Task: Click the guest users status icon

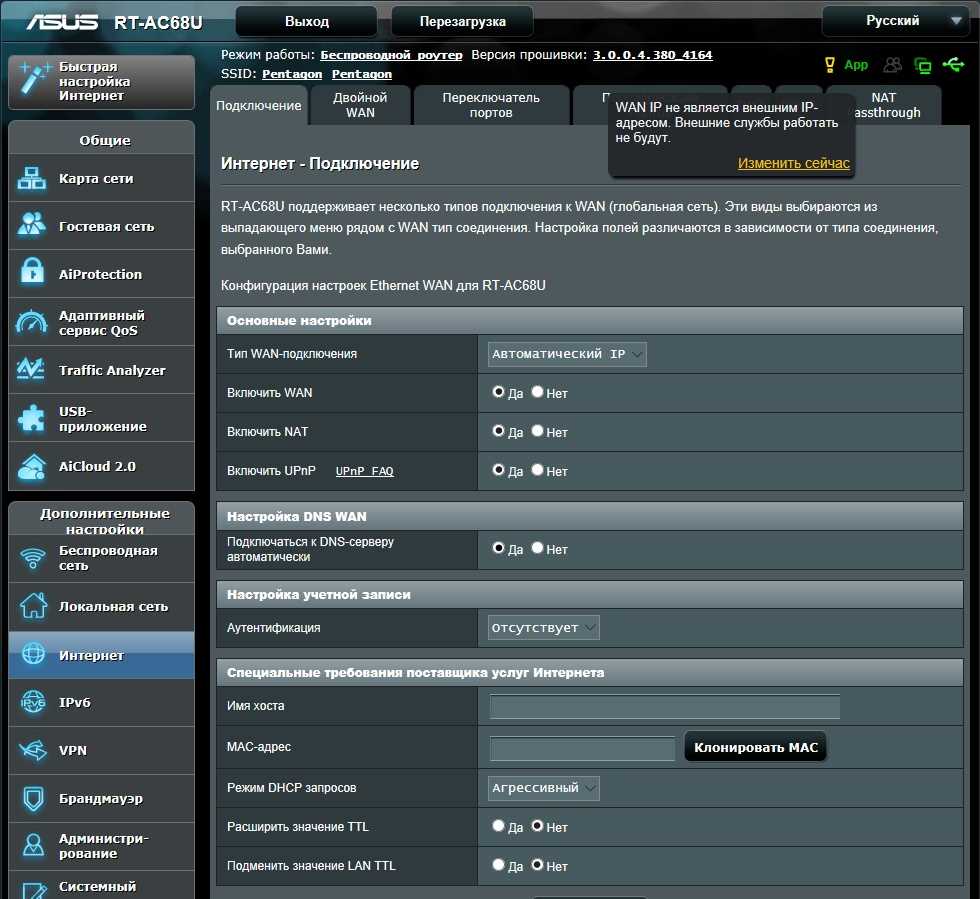Action: (892, 64)
